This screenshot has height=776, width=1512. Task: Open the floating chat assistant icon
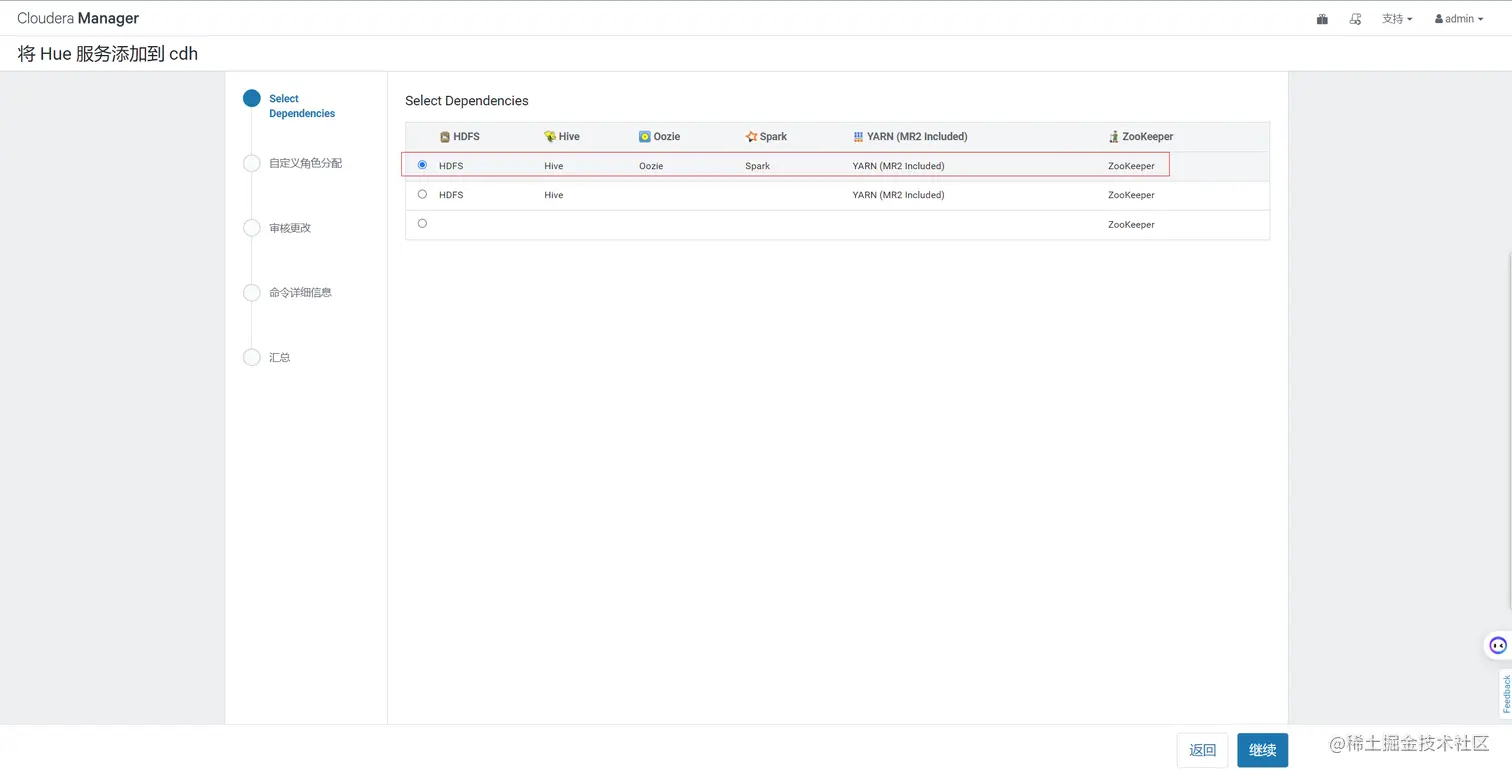1497,645
